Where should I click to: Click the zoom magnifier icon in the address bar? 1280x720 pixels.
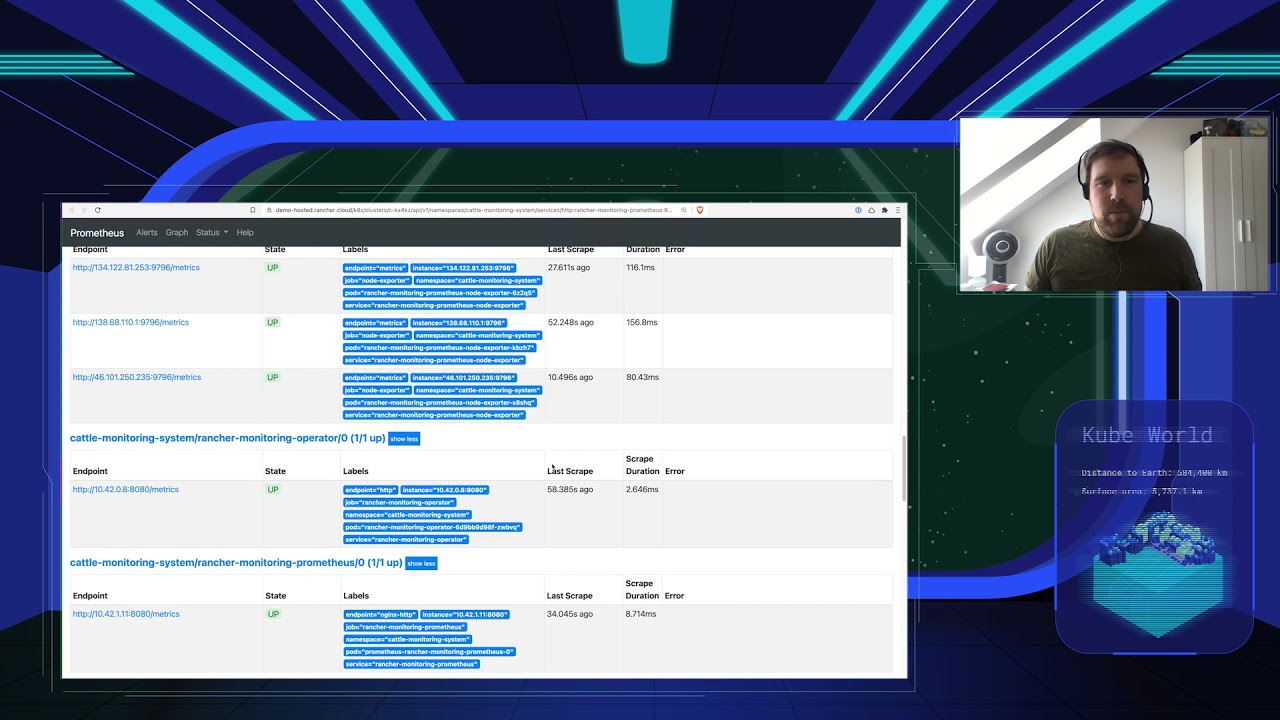pos(683,210)
